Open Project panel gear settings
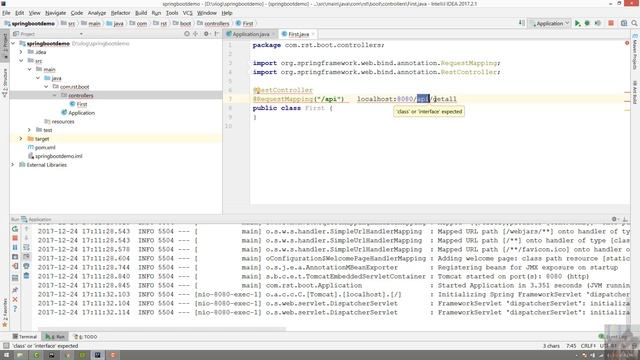640x360 pixels. [206, 34]
